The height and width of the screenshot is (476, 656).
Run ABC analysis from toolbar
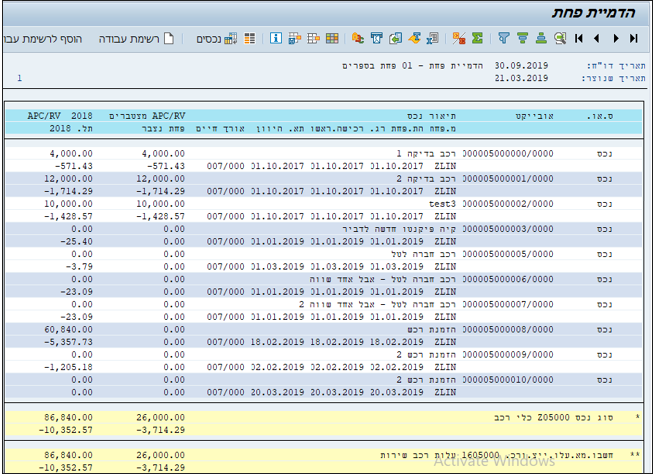[x=358, y=38]
